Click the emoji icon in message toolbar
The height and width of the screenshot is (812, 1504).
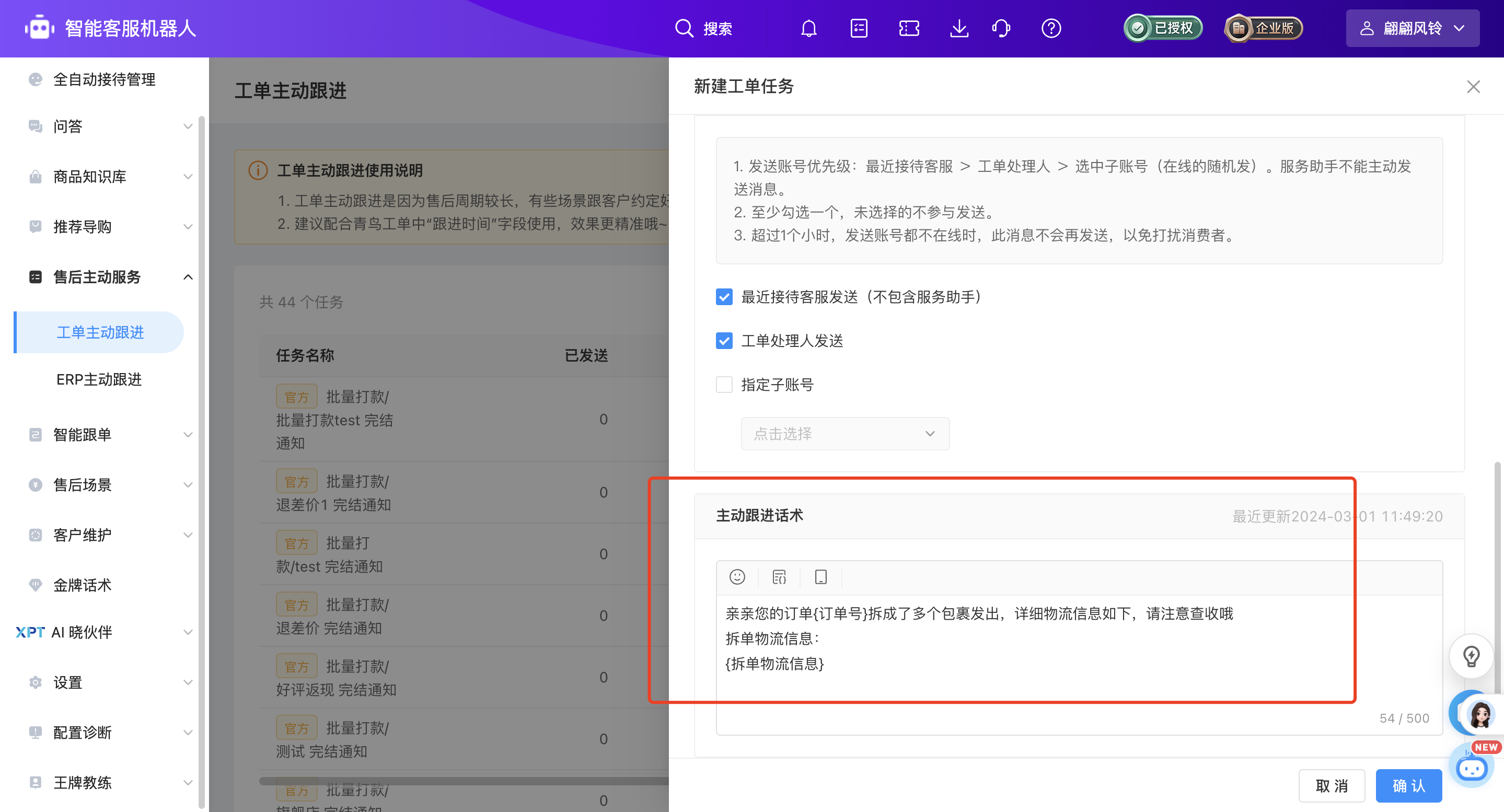(738, 578)
